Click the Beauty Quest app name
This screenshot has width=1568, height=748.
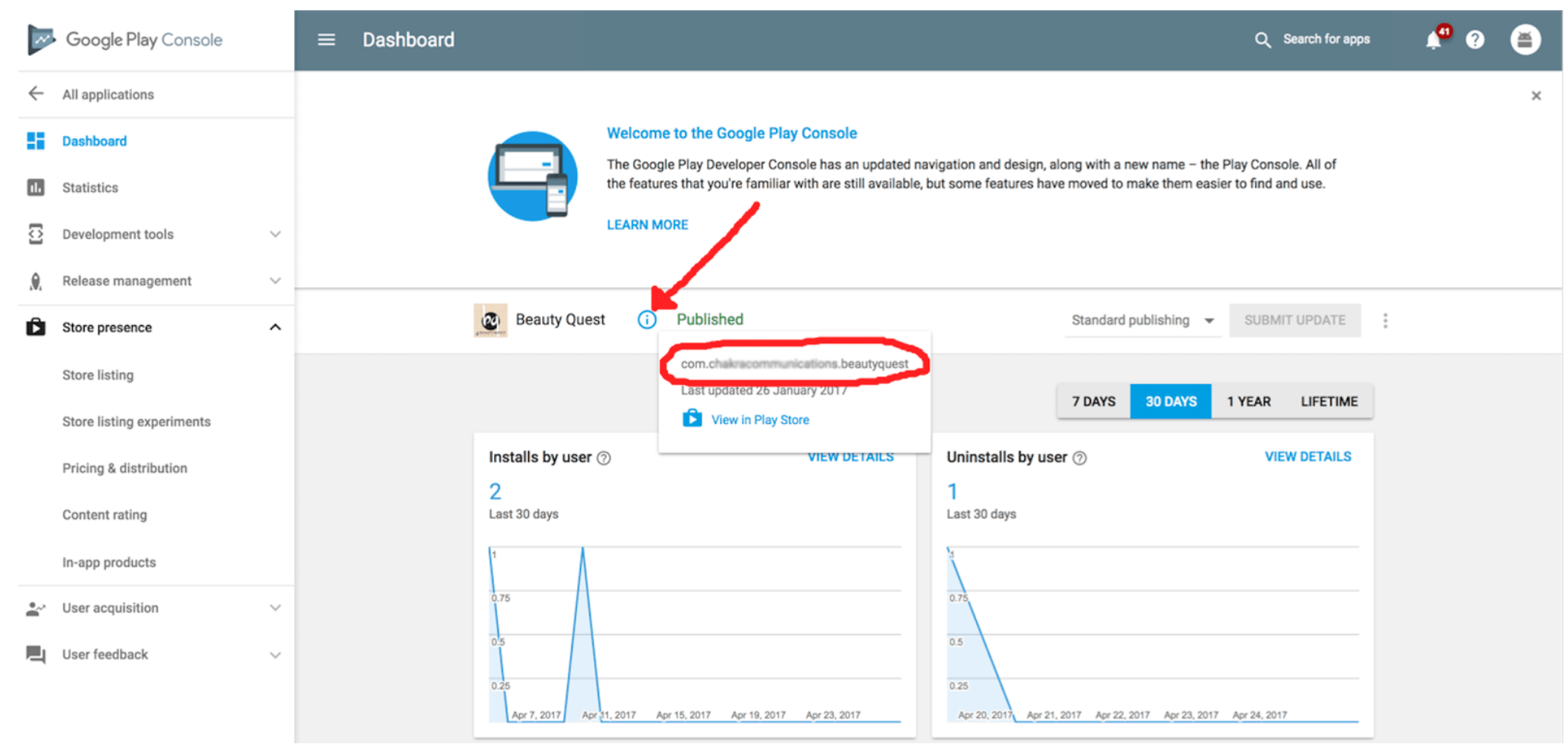(560, 319)
